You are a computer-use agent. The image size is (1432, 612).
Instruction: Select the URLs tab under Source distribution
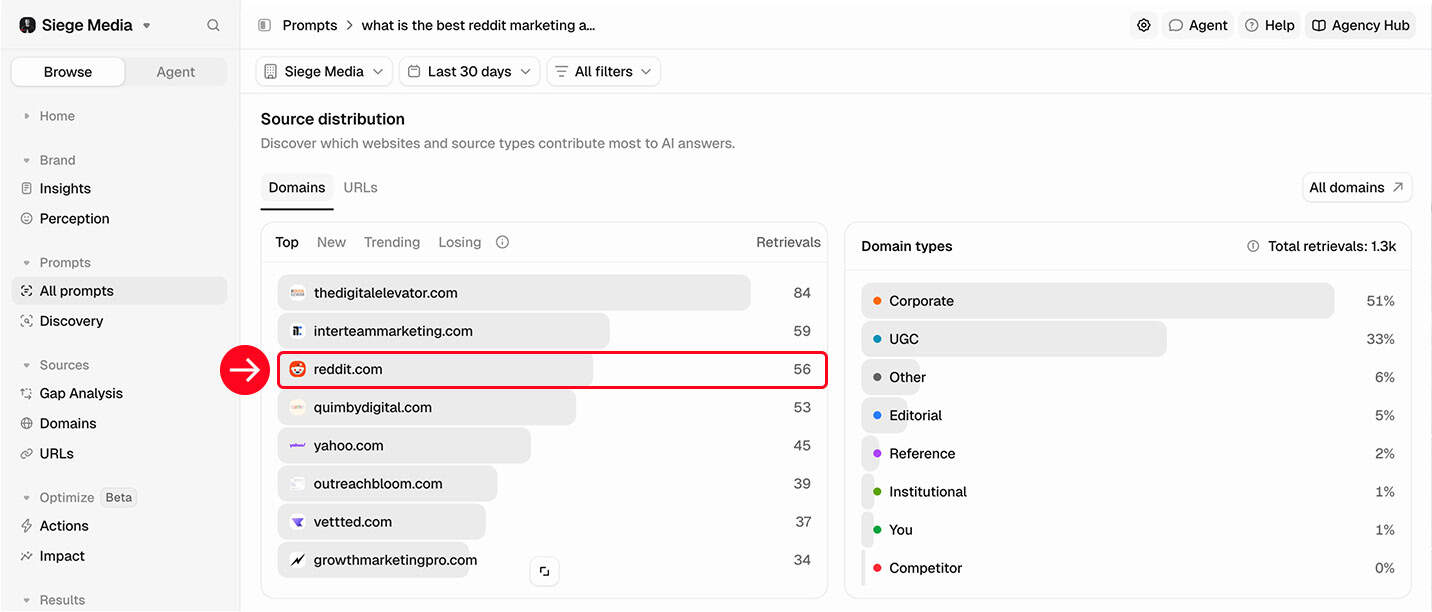[360, 187]
